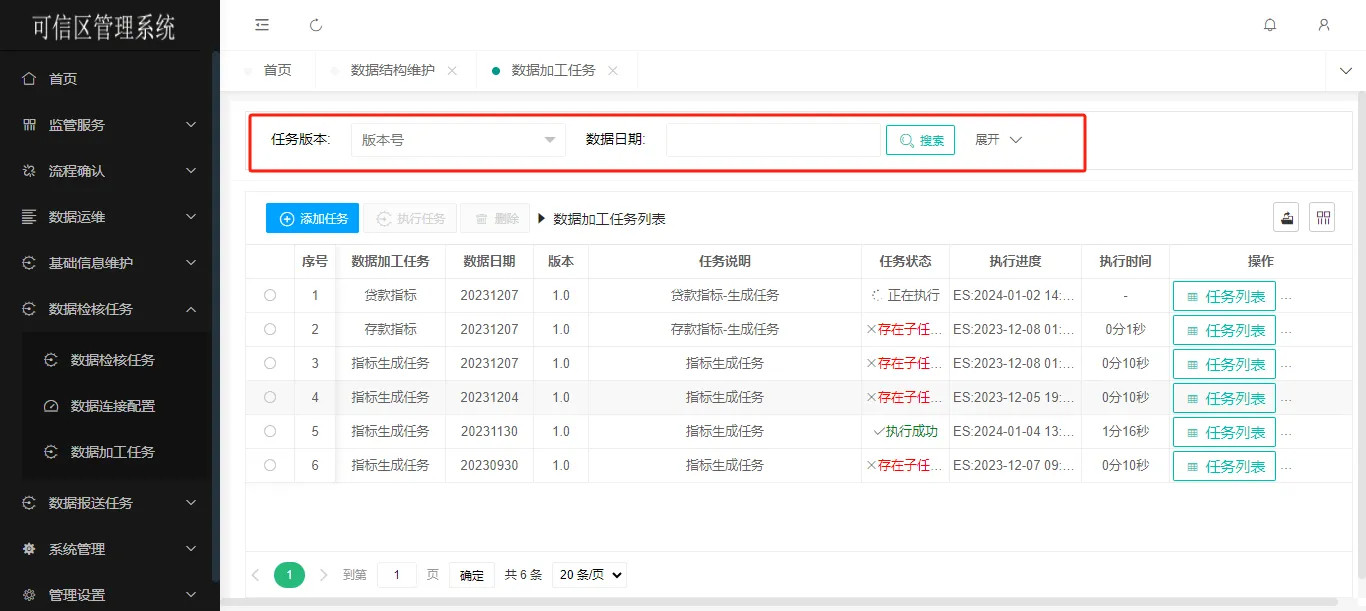Viewport: 1366px width, 611px height.
Task: Click the sidebar collapse menu icon
Action: coord(262,25)
